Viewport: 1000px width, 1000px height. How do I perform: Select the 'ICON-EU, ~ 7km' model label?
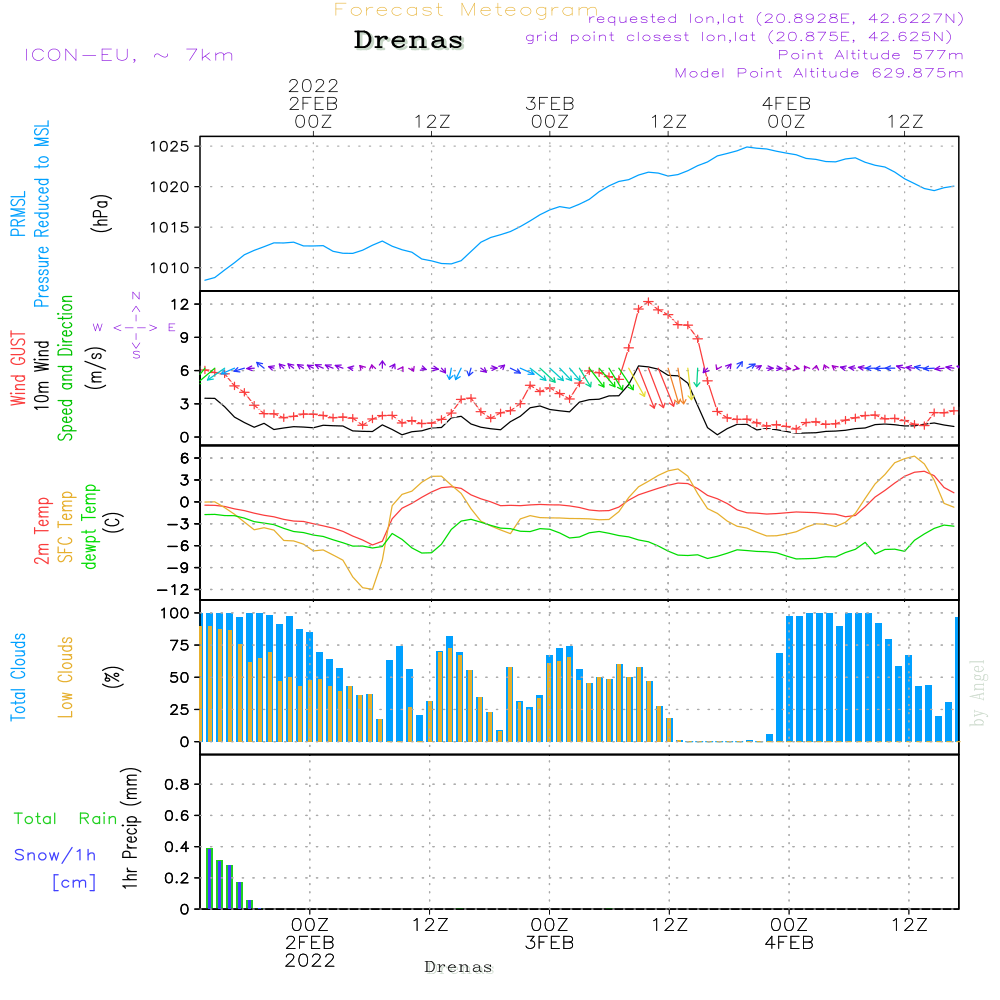click(x=129, y=55)
